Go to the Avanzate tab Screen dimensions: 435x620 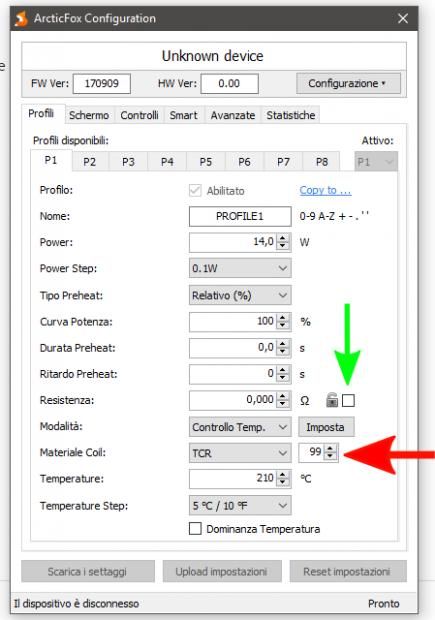click(233, 115)
